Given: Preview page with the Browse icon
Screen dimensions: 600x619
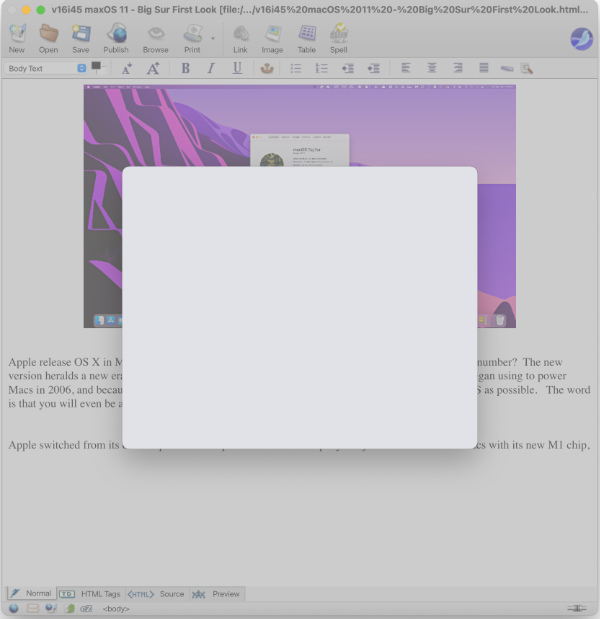Looking at the screenshot, I should (155, 36).
